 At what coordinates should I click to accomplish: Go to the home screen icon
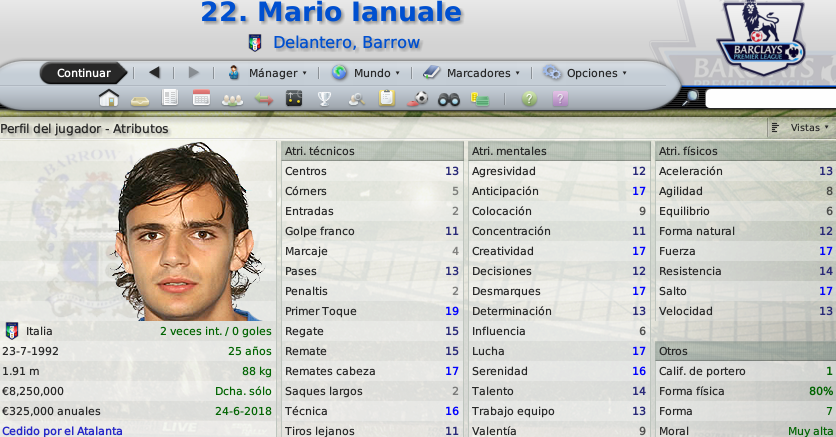click(x=109, y=99)
